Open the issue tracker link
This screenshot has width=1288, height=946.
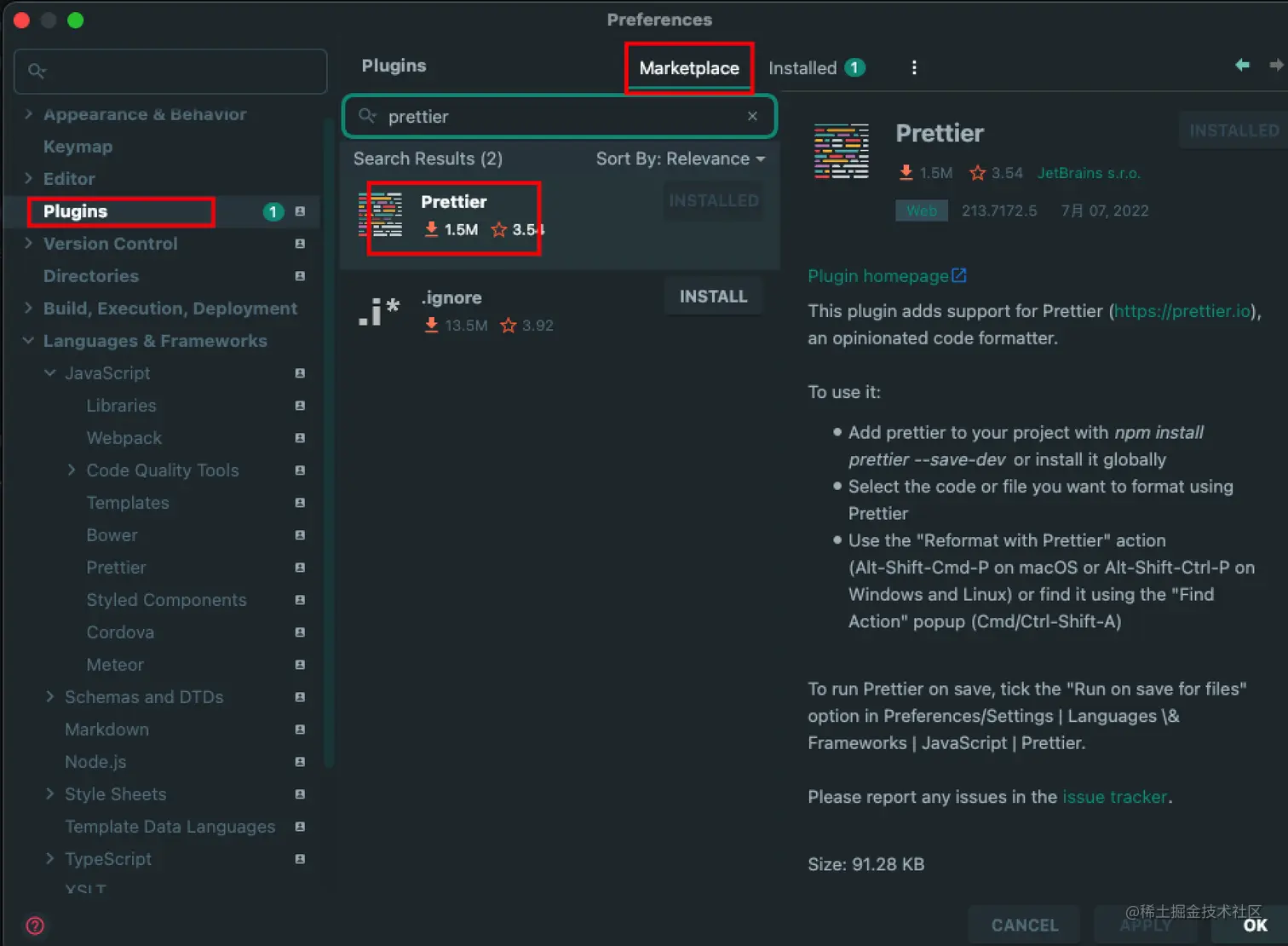1115,797
